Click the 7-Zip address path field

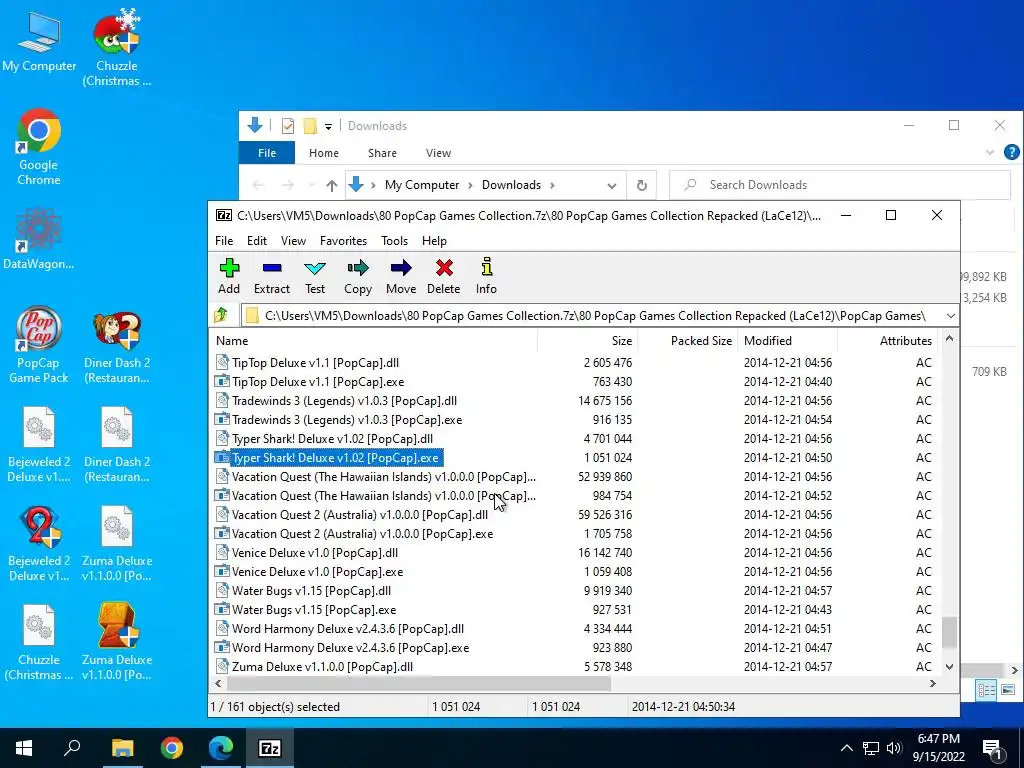click(592, 316)
